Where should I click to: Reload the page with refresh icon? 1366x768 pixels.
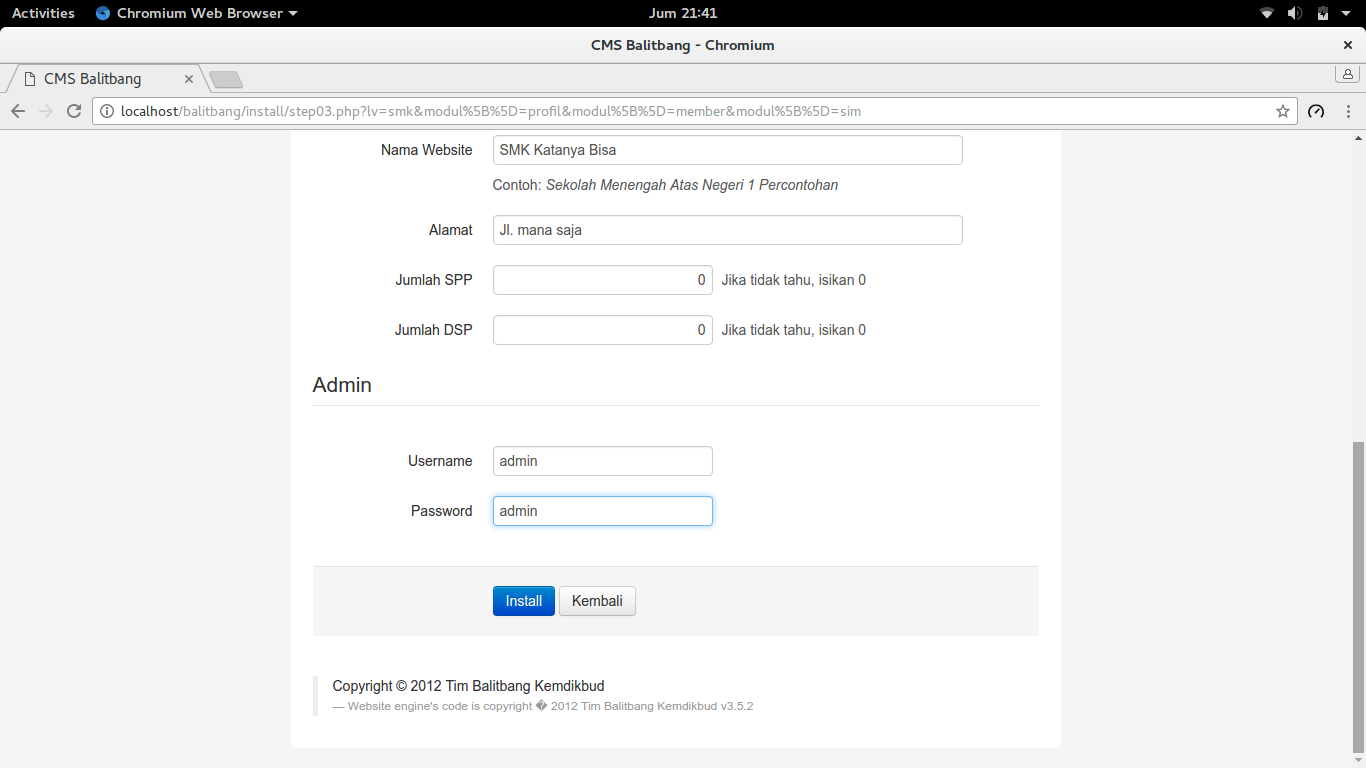(74, 111)
